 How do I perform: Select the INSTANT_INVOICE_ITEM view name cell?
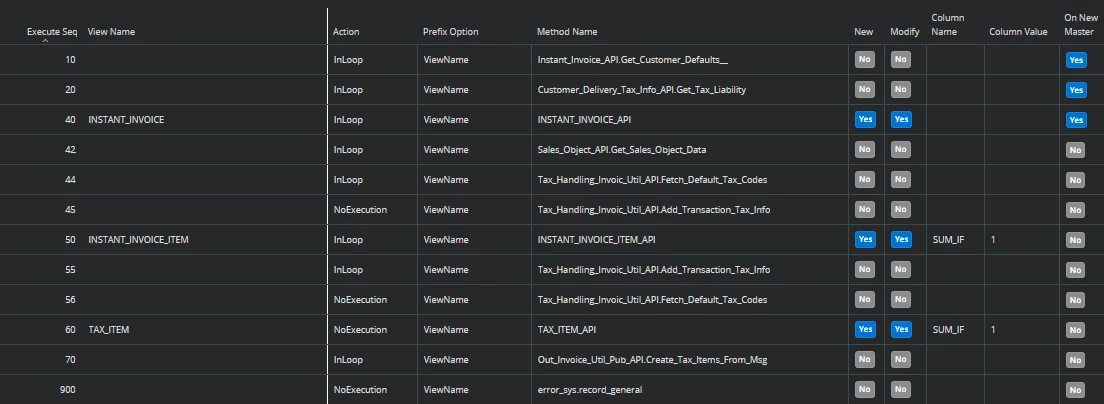click(x=138, y=240)
